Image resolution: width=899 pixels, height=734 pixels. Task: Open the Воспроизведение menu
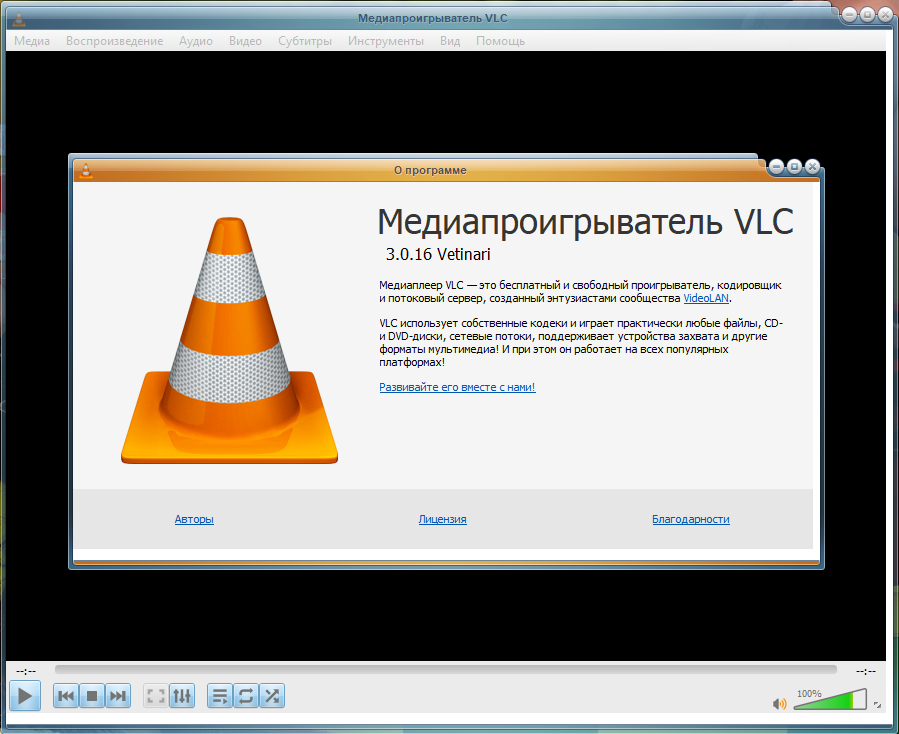(x=114, y=41)
